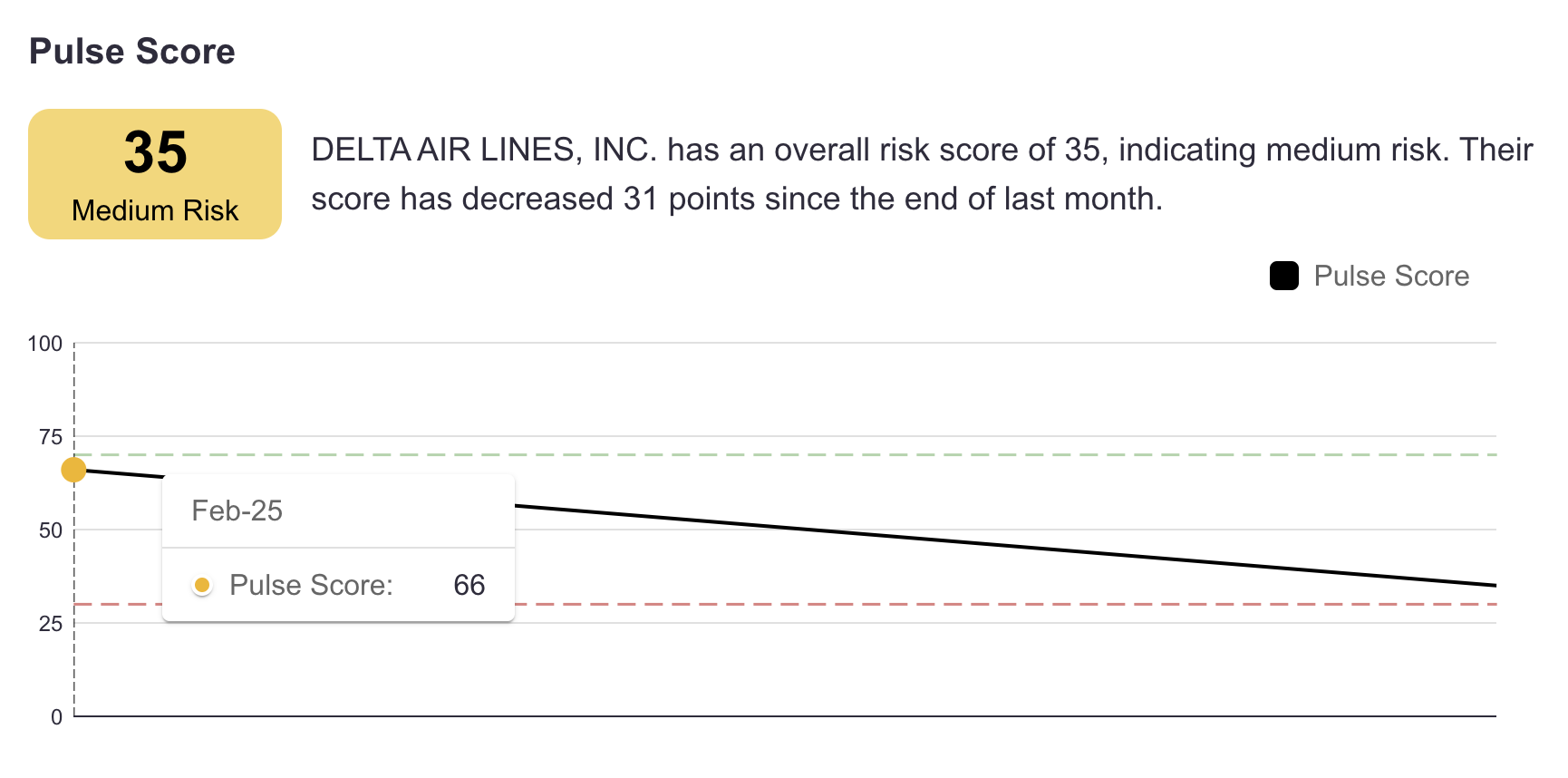Click the Feb-25 tooltip header
Screen dimensions: 1568x778
pyautogui.click(x=237, y=511)
